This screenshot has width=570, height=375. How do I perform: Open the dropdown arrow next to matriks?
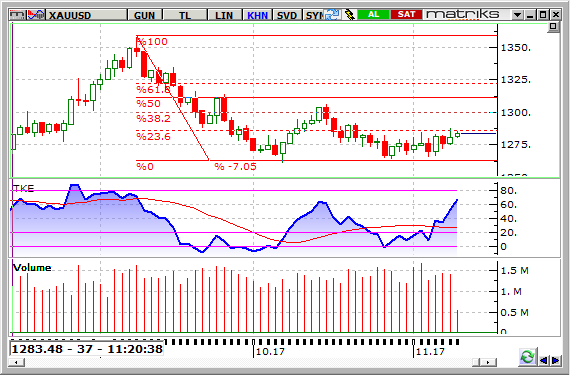click(517, 15)
